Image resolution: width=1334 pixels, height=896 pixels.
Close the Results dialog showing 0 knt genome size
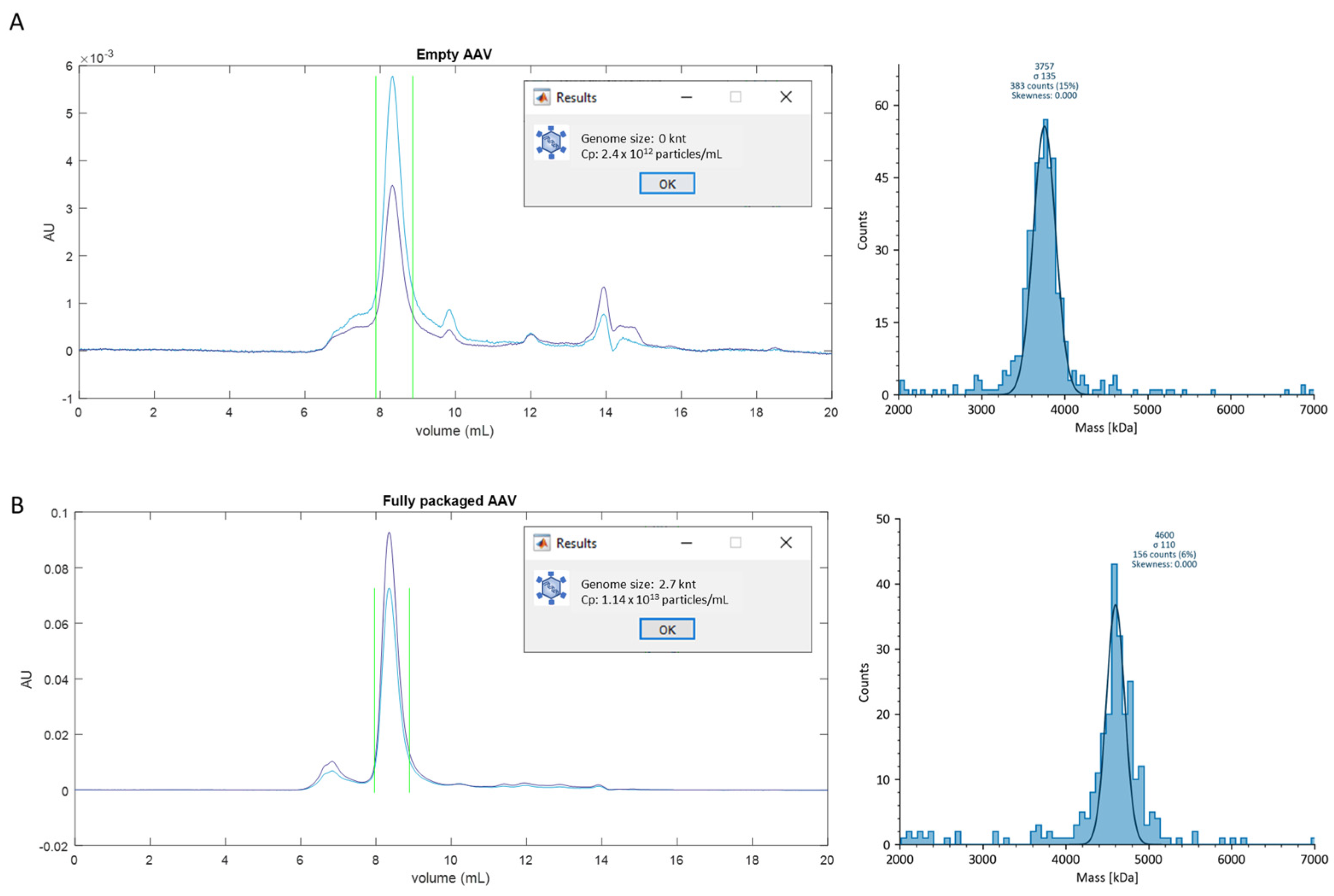[785, 97]
